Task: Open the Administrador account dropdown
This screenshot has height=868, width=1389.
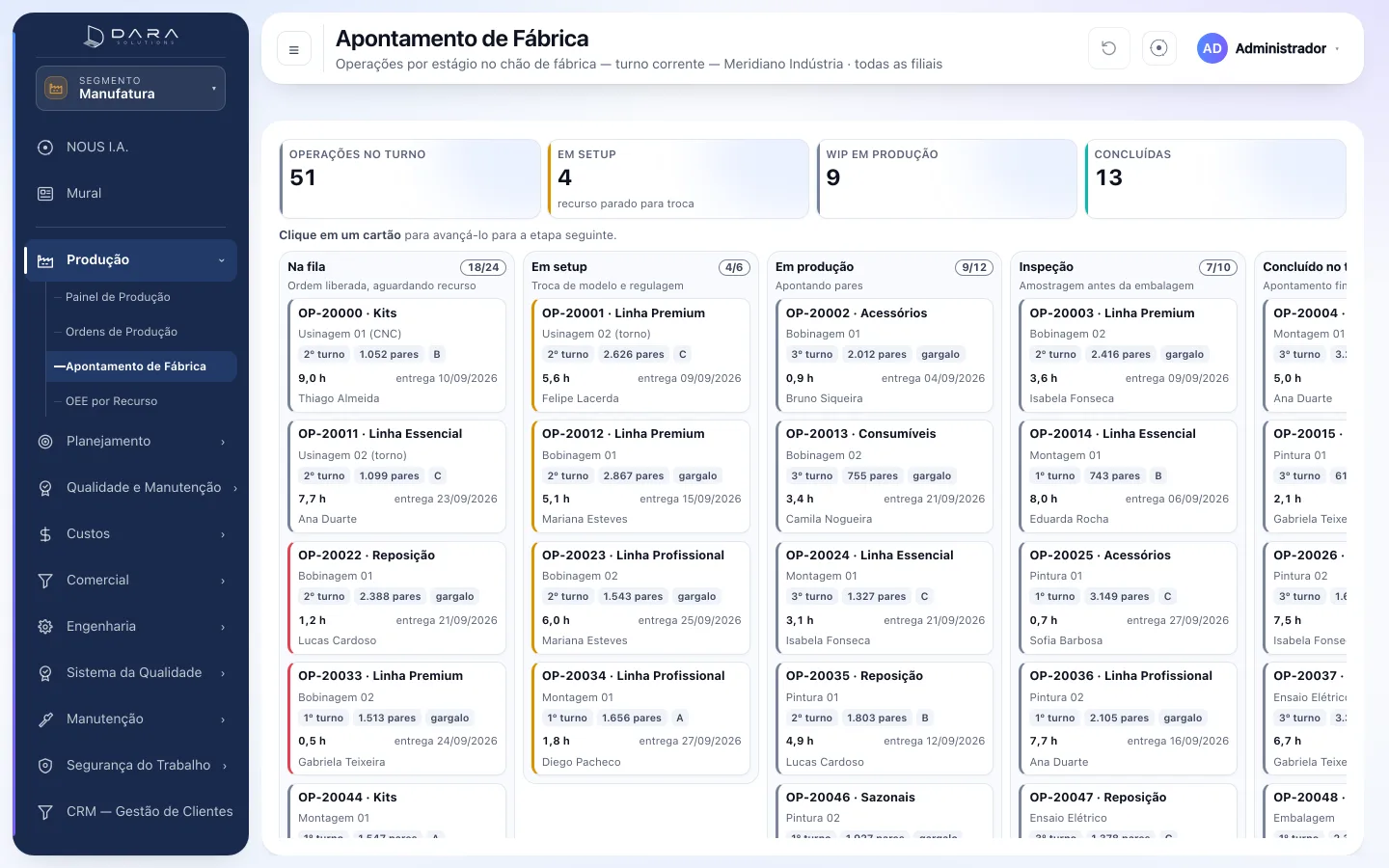Action: (x=1268, y=48)
